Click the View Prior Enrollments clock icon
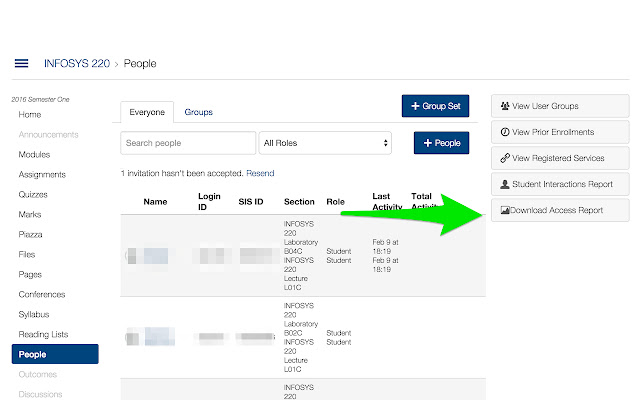The width and height of the screenshot is (640, 400). pyautogui.click(x=506, y=132)
